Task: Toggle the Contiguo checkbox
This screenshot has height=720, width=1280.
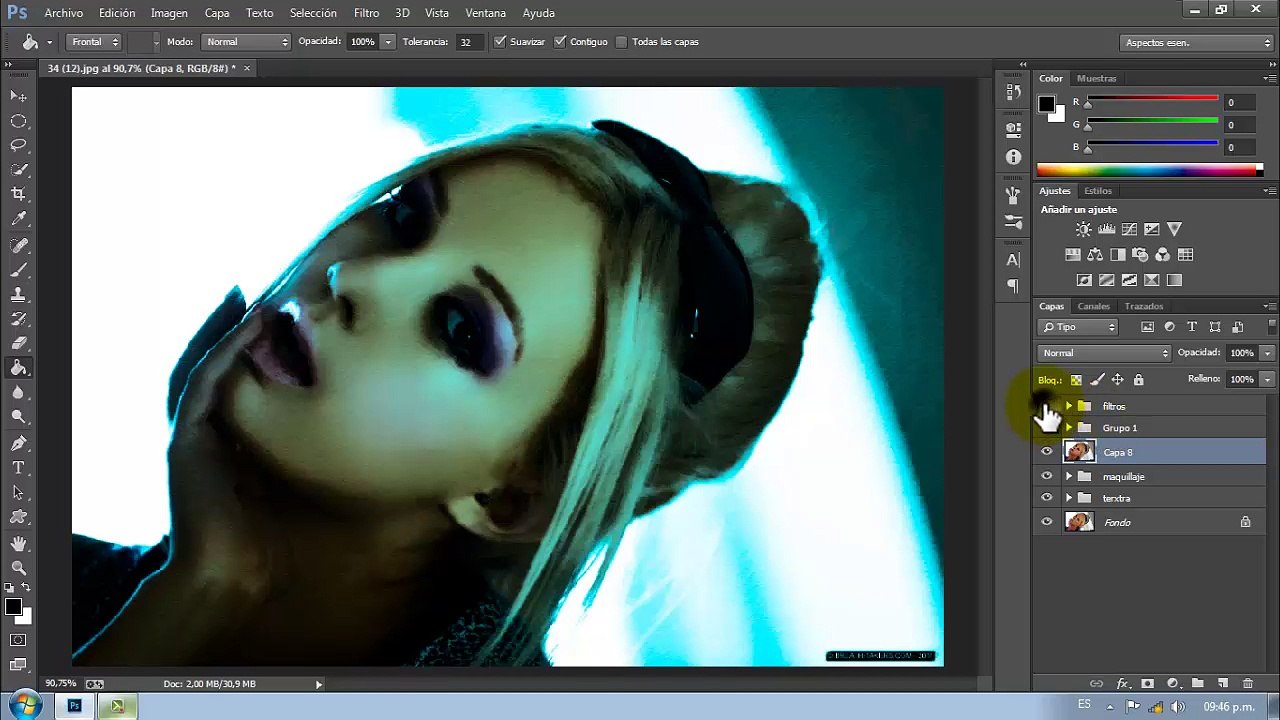Action: point(560,42)
